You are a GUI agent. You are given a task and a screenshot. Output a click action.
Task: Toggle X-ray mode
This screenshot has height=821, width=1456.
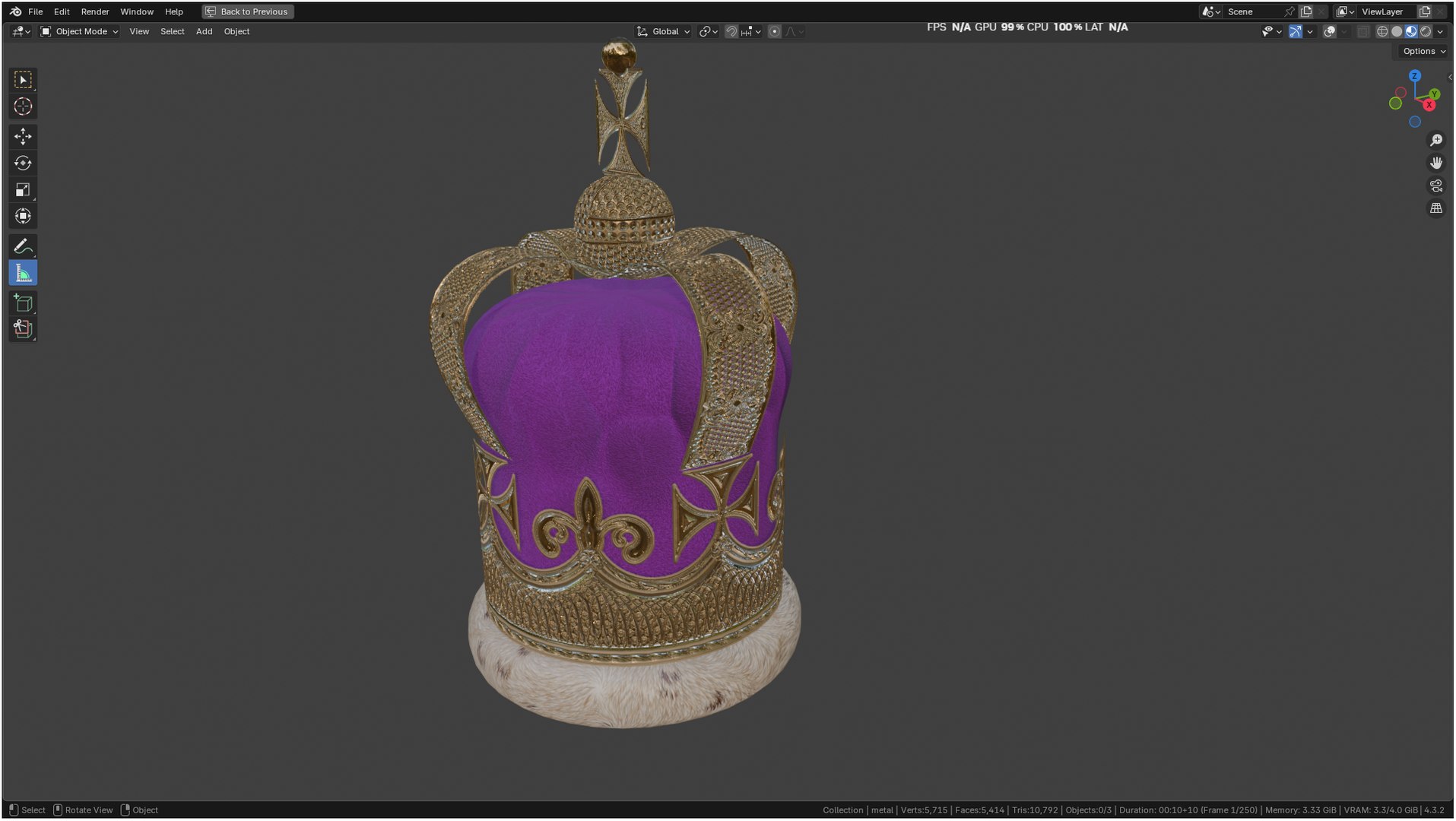point(1362,31)
